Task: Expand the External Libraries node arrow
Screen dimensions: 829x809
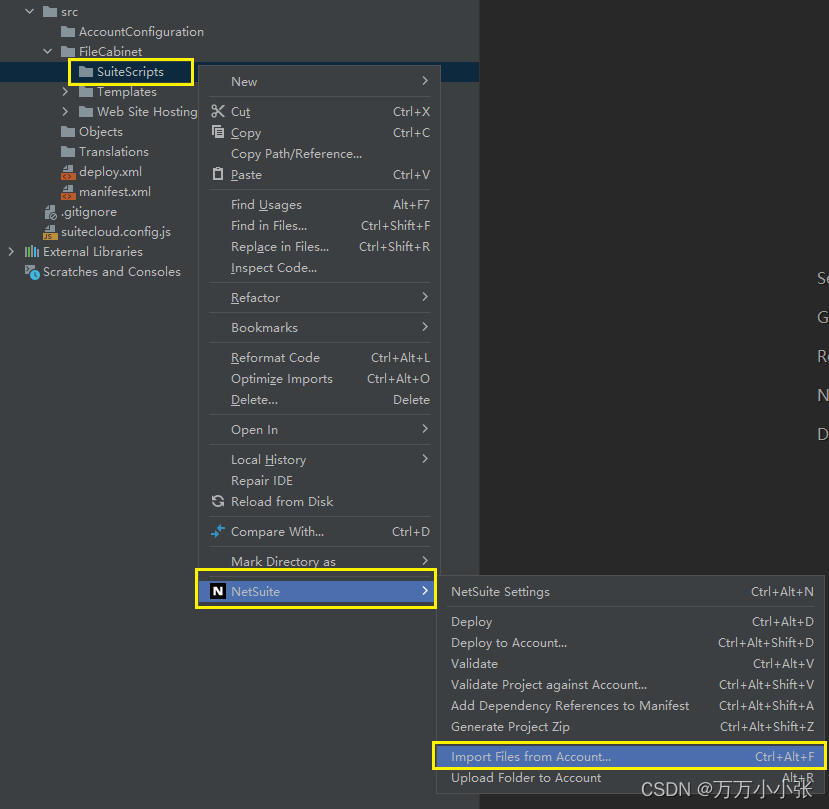Action: (11, 252)
